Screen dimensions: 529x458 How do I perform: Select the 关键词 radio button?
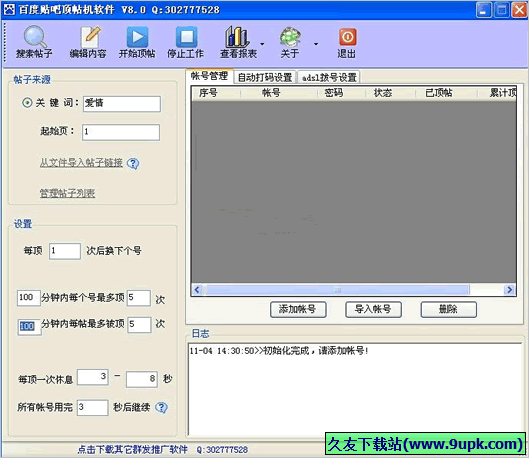27,103
